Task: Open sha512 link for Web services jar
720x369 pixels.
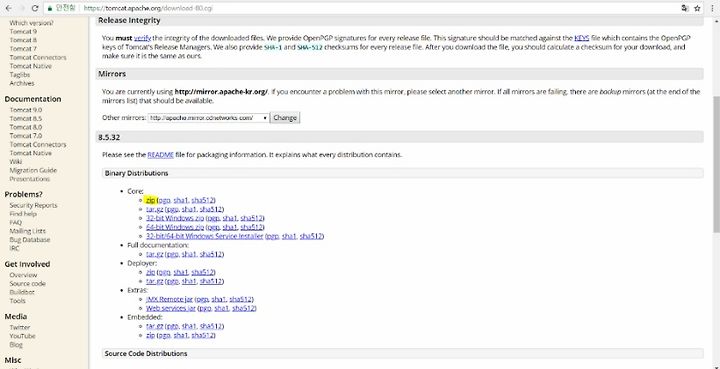Action: pos(243,308)
